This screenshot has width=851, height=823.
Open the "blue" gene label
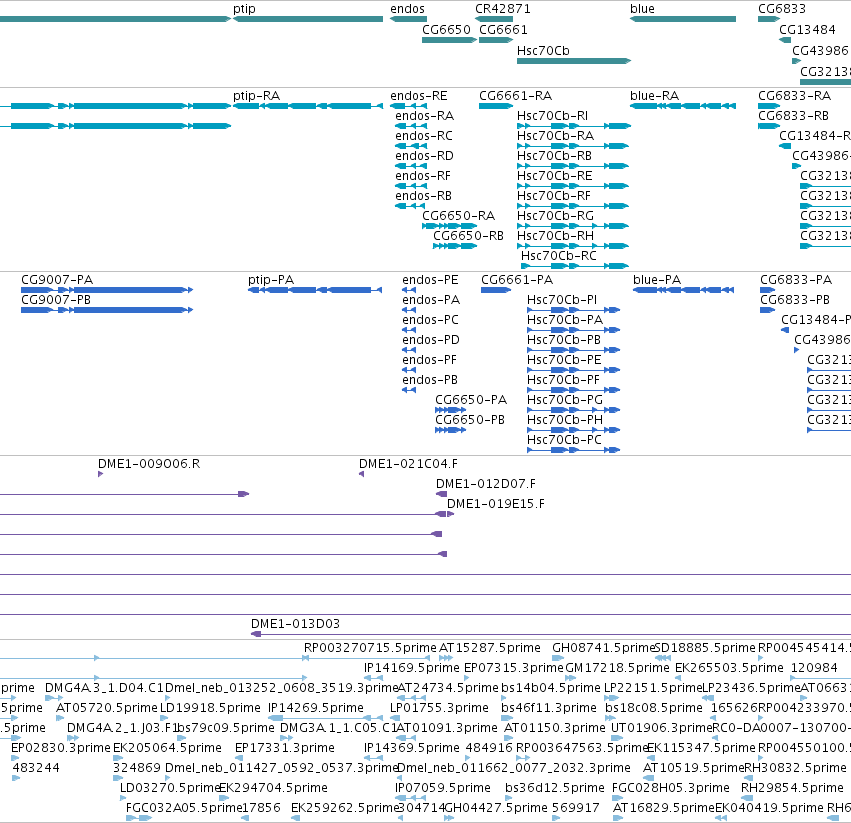pos(642,9)
